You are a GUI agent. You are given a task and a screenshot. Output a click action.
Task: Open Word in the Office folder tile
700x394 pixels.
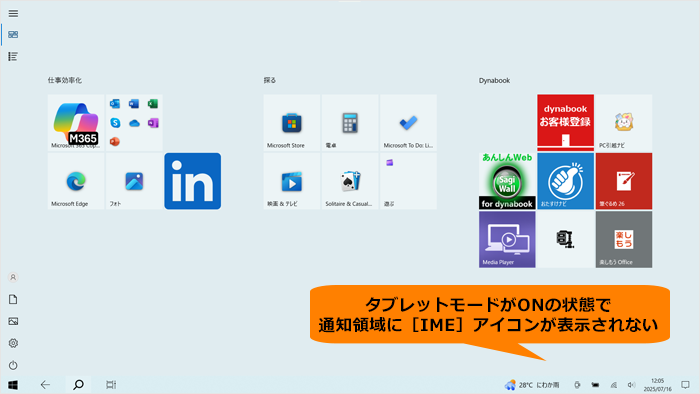click(x=133, y=104)
